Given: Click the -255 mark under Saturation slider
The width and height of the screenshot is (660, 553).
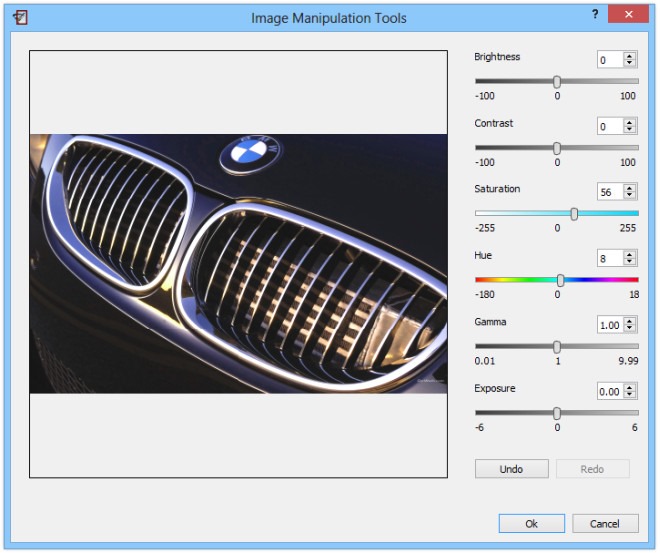Looking at the screenshot, I should pyautogui.click(x=485, y=228).
